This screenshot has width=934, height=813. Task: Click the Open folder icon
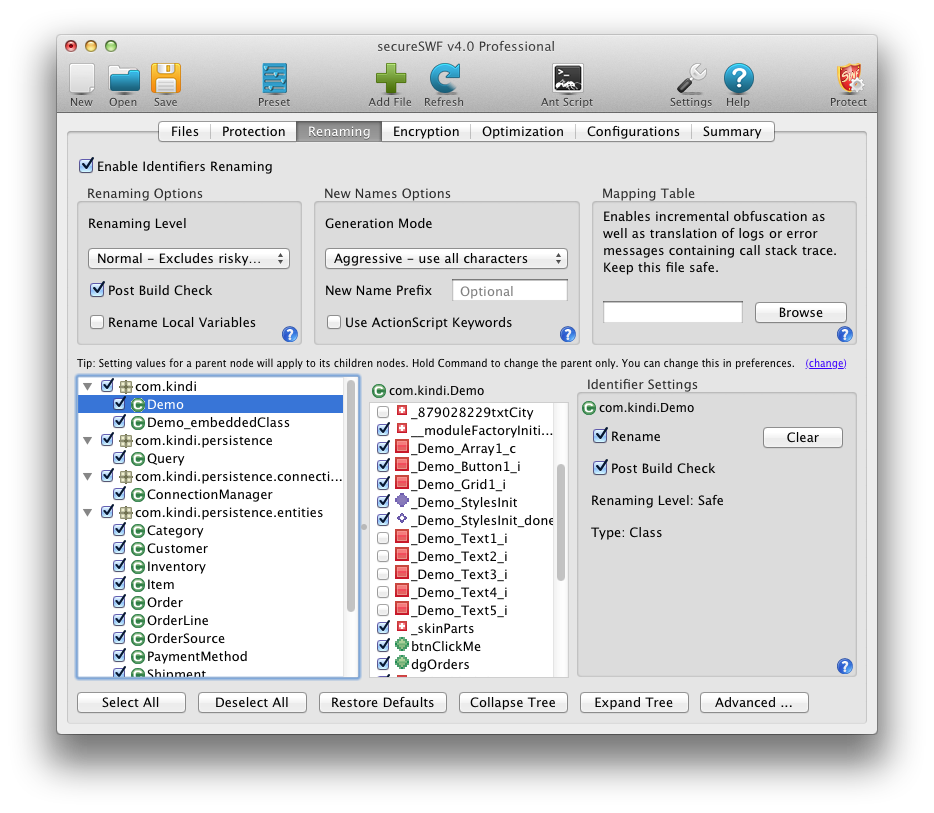[x=123, y=80]
